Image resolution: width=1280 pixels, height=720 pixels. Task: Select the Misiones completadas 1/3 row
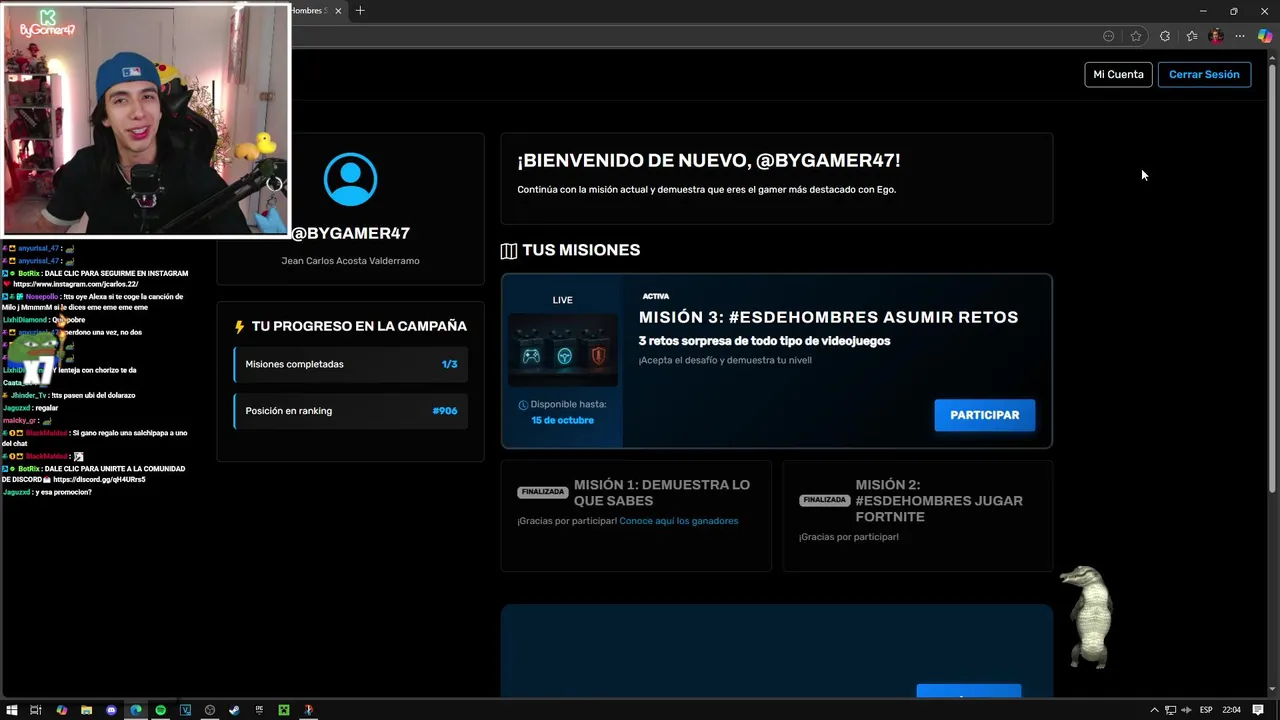[350, 364]
